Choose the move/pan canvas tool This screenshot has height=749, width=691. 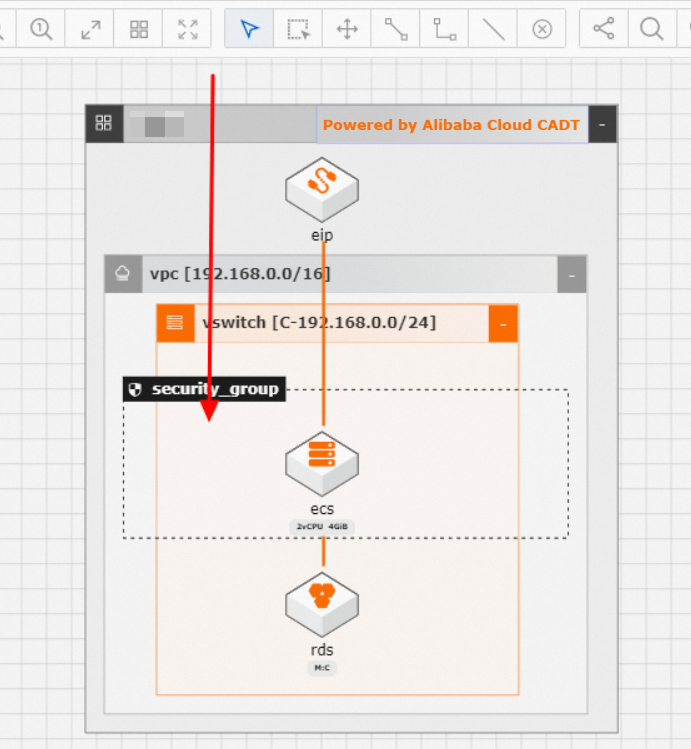347,29
